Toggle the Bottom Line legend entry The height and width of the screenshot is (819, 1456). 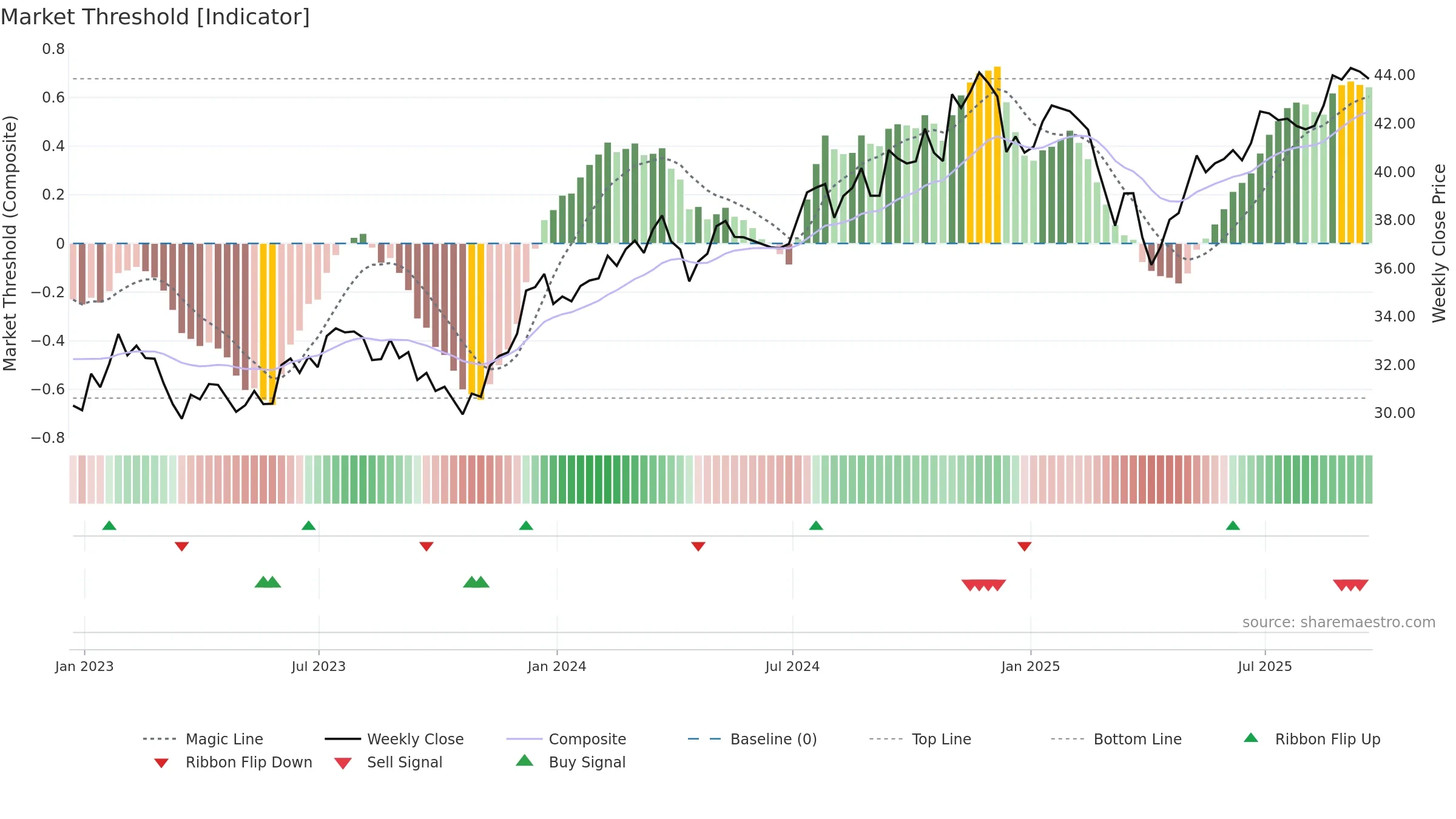pyautogui.click(x=1116, y=739)
